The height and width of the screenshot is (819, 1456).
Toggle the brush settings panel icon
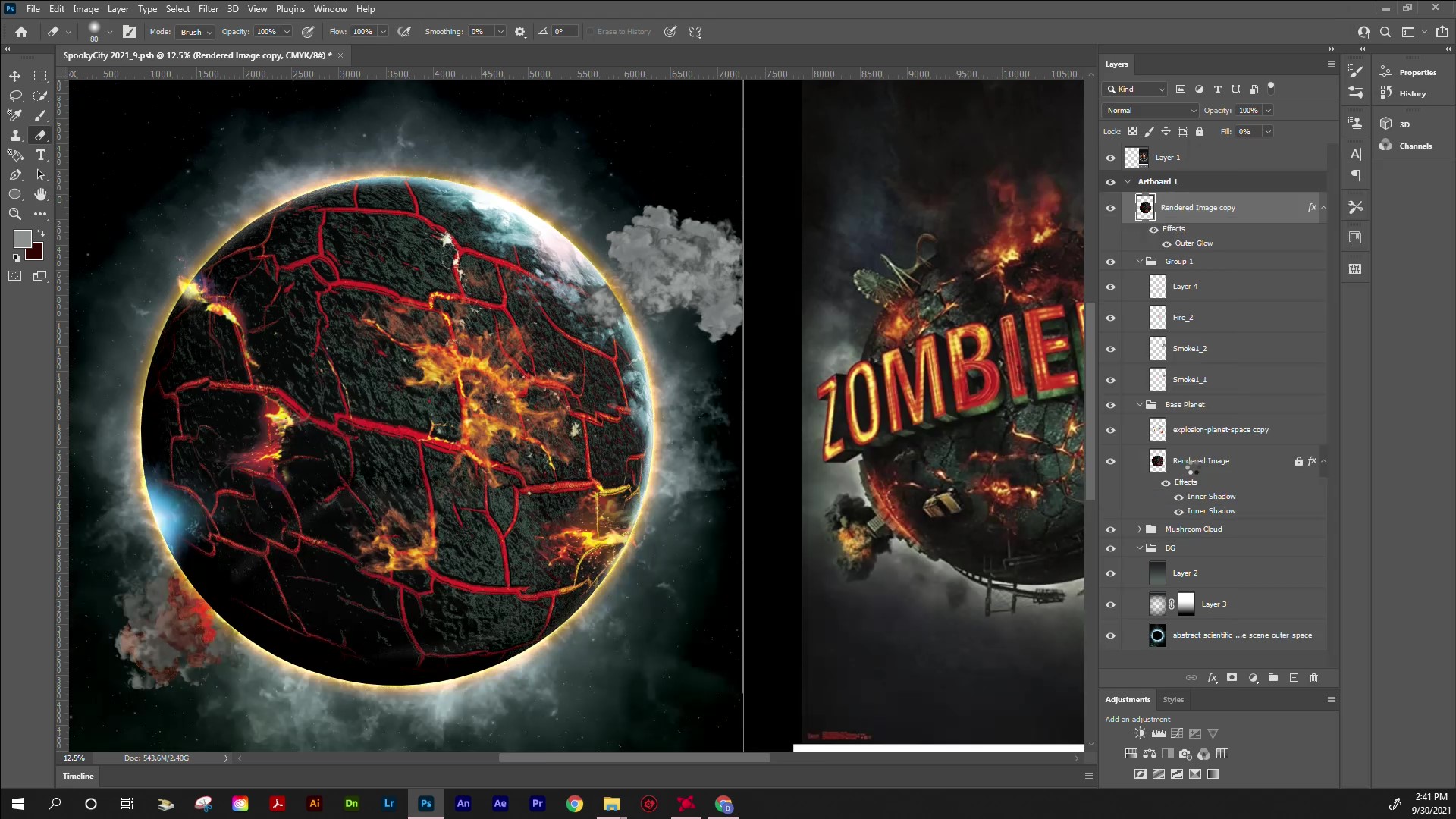click(130, 32)
